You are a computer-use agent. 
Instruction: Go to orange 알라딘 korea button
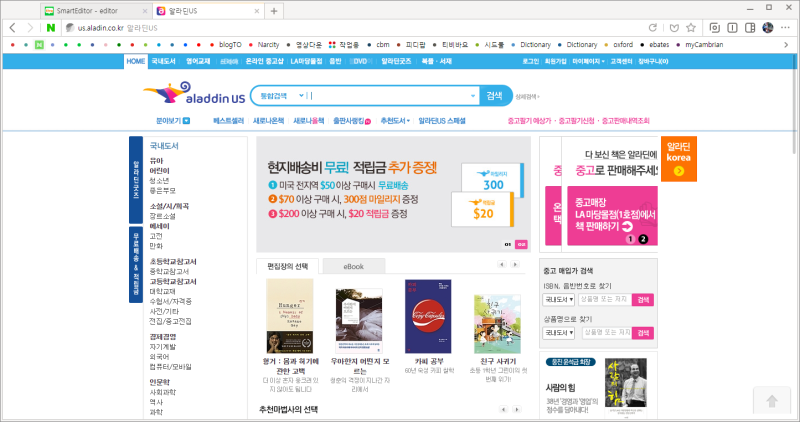pyautogui.click(x=679, y=159)
